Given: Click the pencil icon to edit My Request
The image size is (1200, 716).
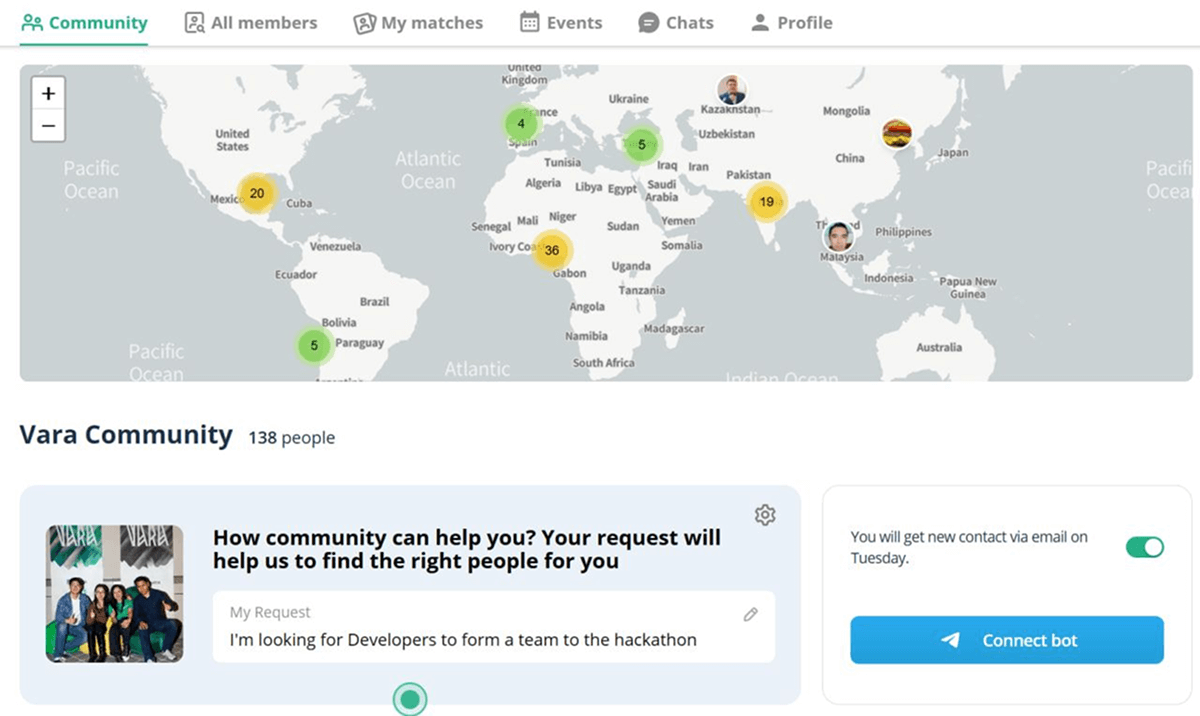Looking at the screenshot, I should point(751,615).
